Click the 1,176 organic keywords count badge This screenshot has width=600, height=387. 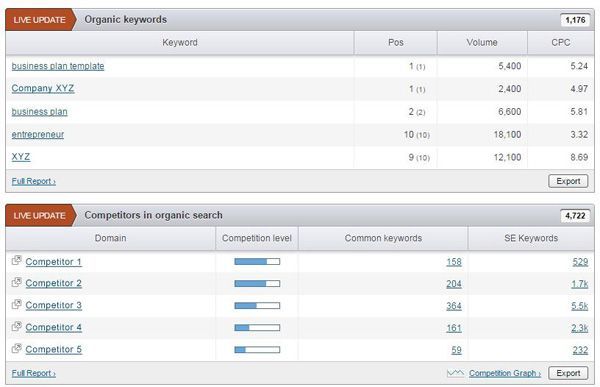click(576, 20)
